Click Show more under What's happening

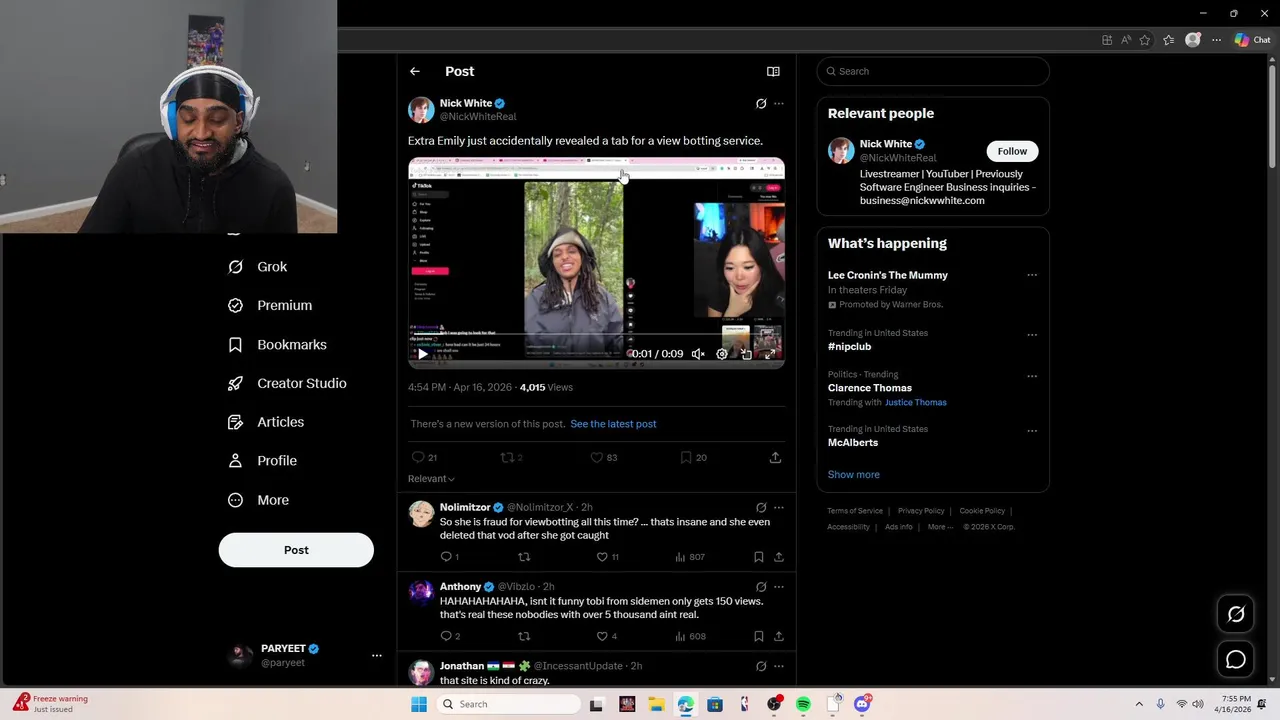pos(853,474)
